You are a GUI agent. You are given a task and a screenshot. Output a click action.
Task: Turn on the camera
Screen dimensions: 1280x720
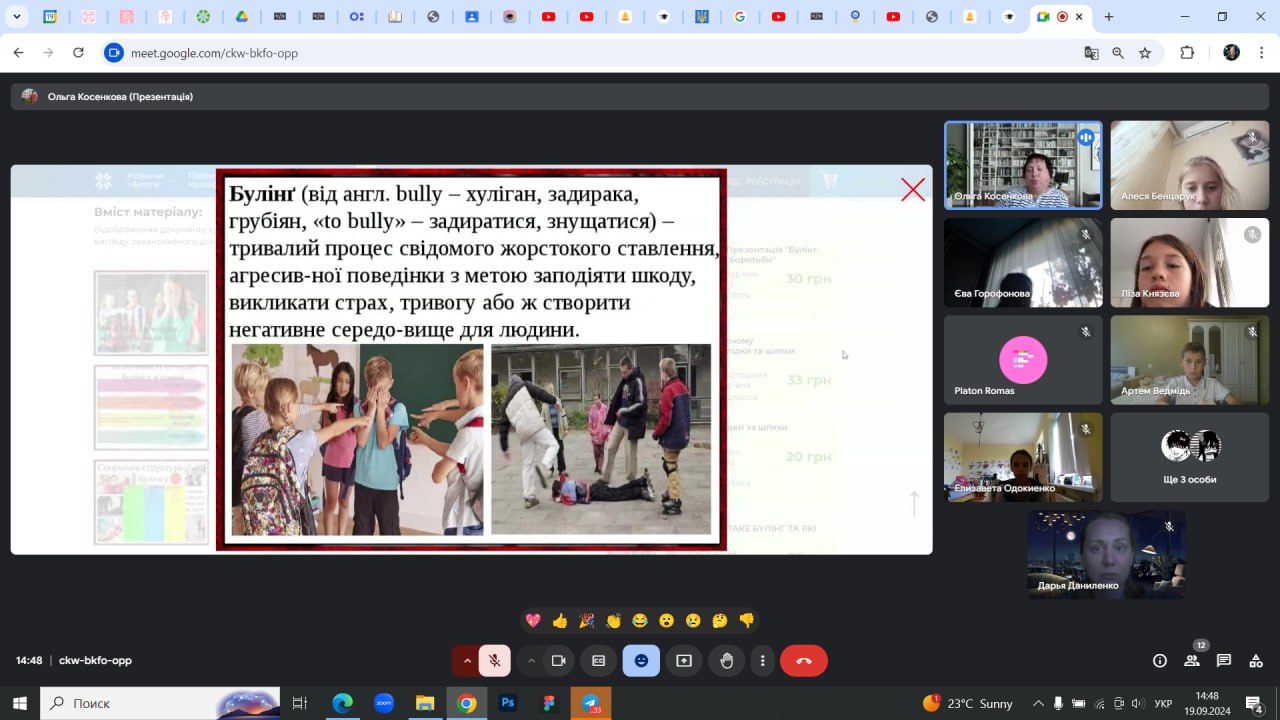559,661
